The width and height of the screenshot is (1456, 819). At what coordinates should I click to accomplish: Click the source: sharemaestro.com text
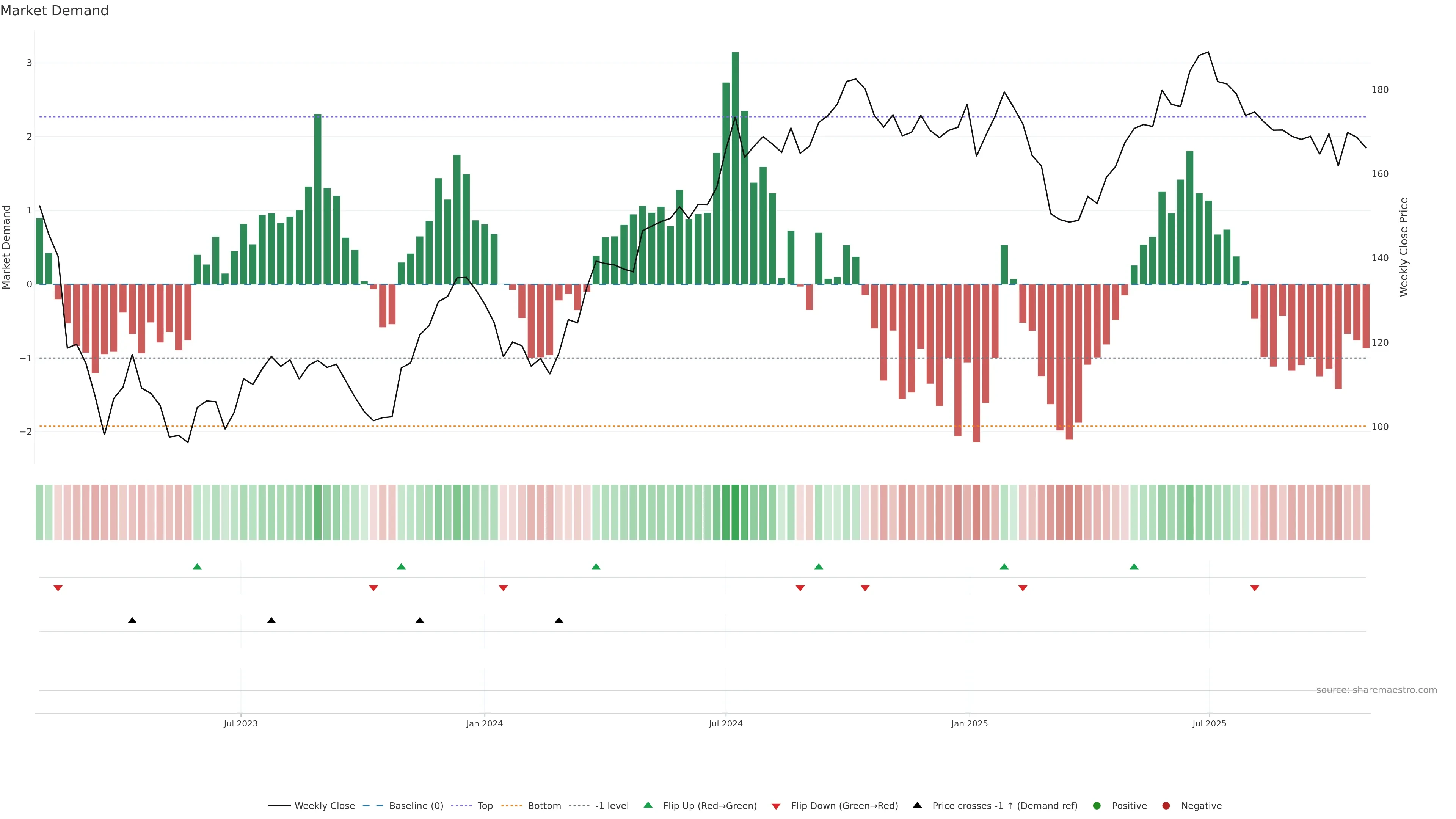(1376, 690)
